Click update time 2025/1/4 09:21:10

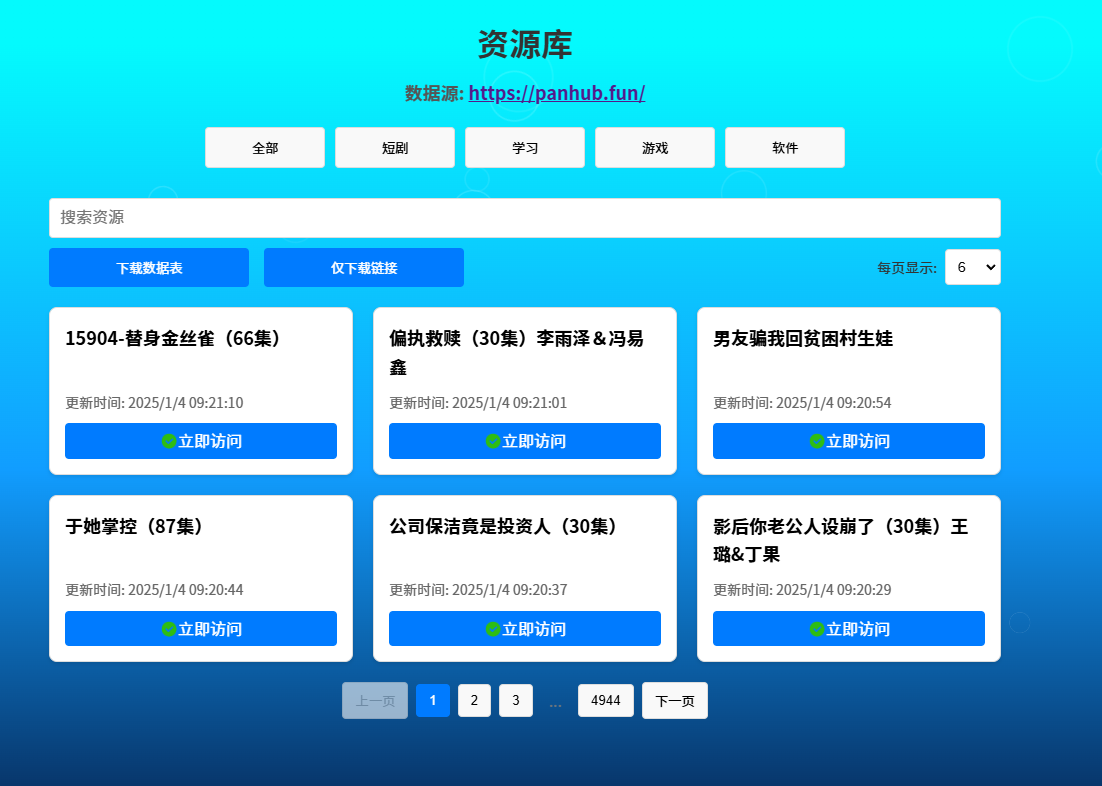tap(186, 403)
